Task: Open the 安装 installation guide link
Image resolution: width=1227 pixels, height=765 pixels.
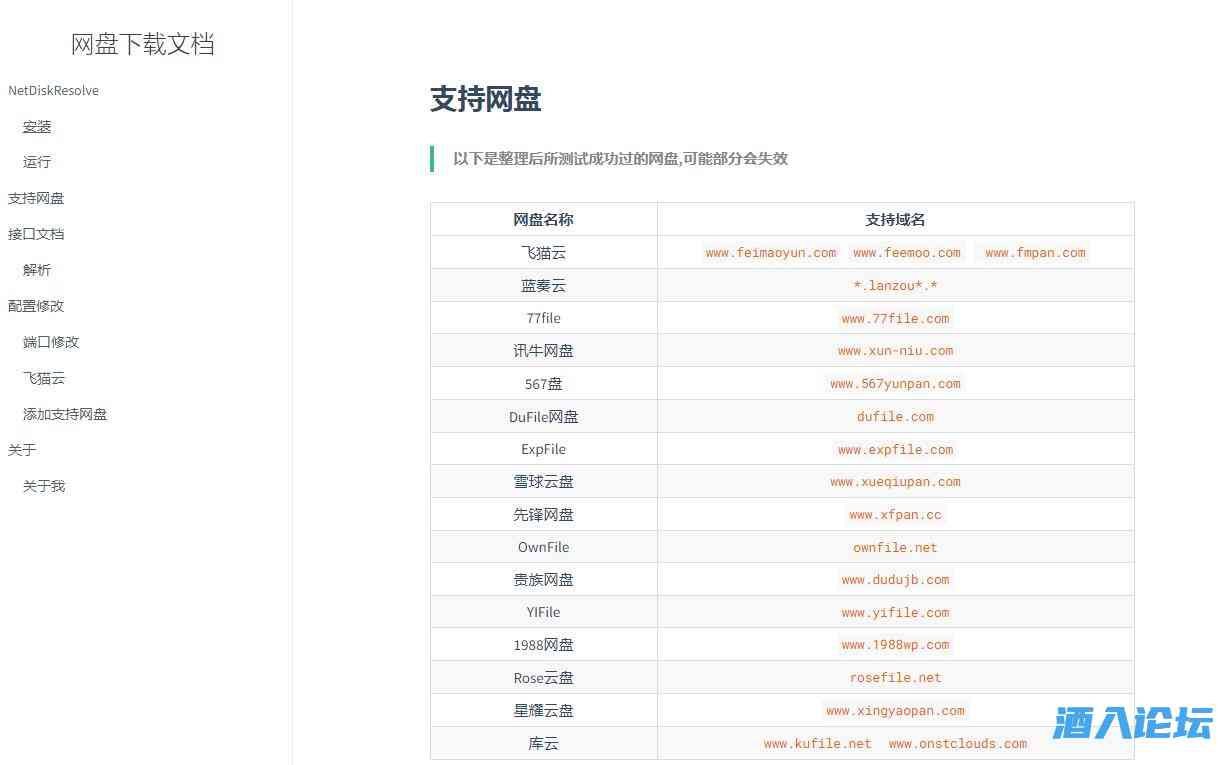Action: pyautogui.click(x=37, y=126)
